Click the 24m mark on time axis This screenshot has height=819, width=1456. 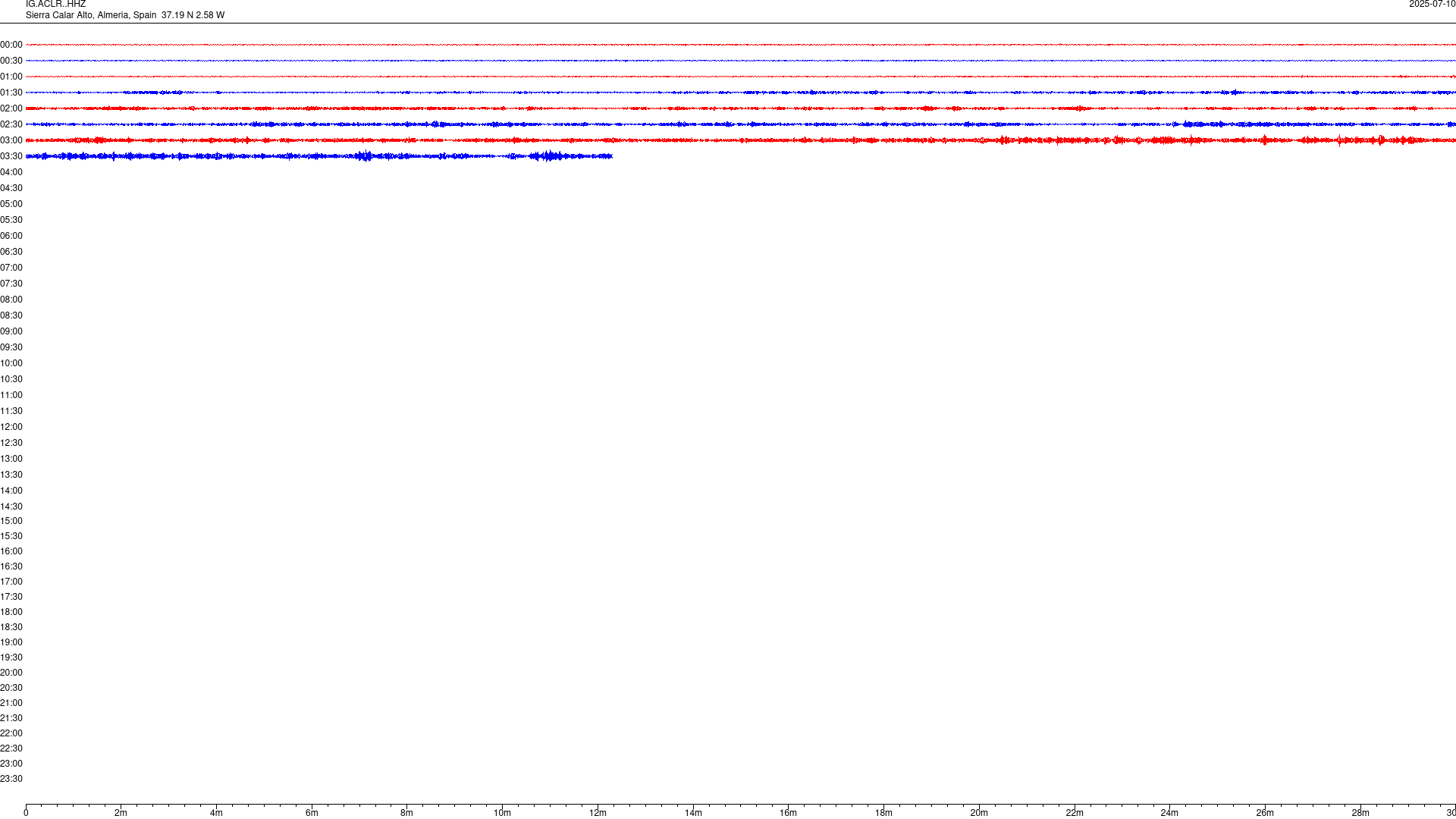[x=1169, y=813]
